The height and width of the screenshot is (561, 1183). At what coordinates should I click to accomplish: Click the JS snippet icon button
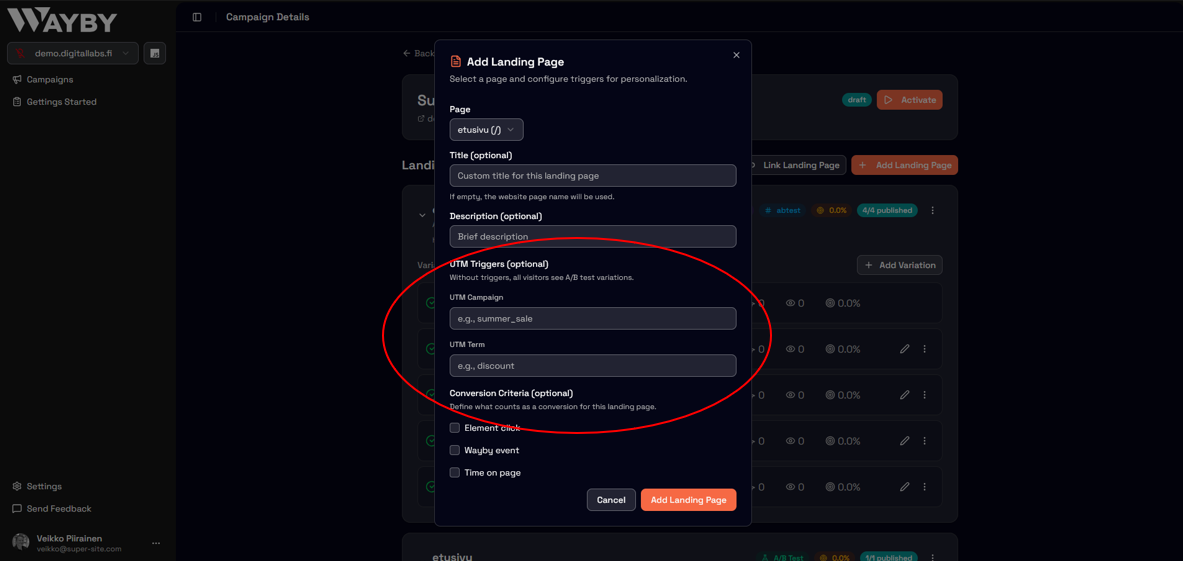[155, 54]
